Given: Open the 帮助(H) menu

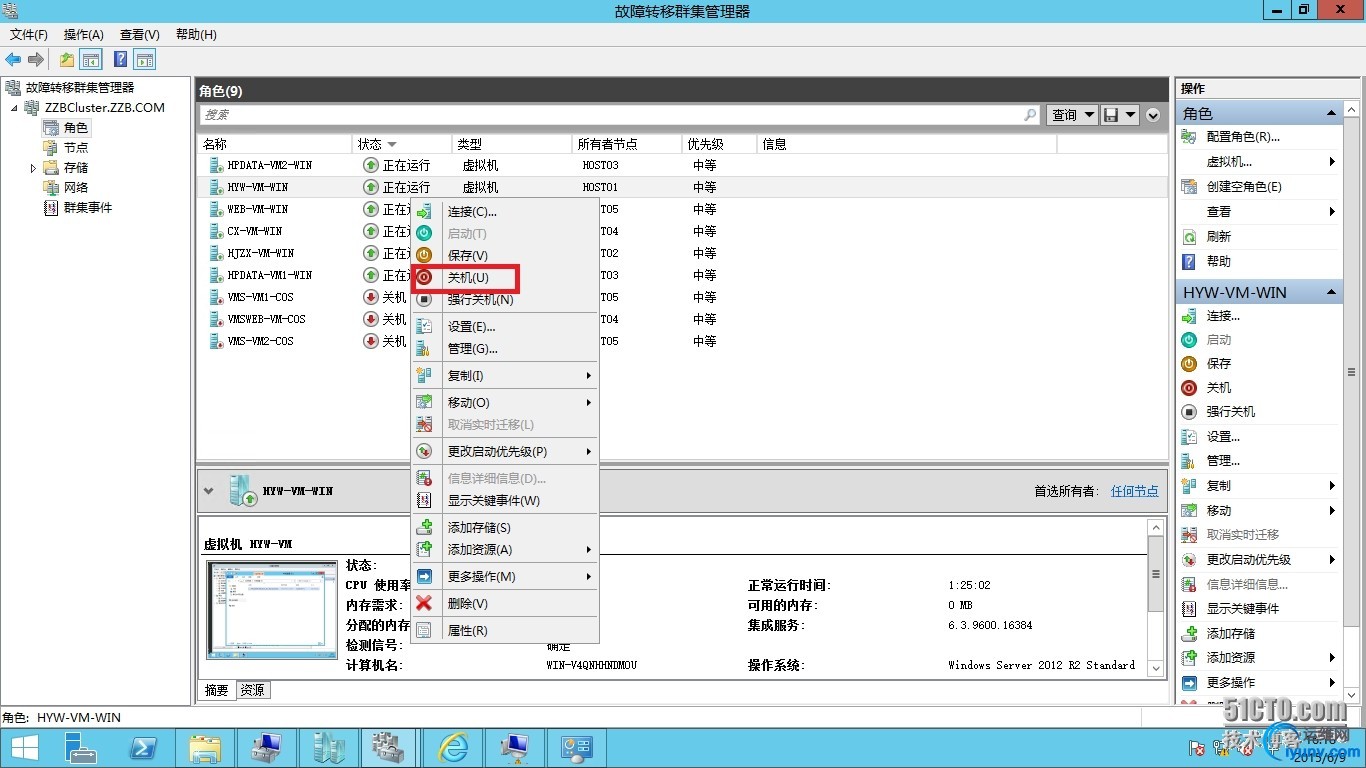Looking at the screenshot, I should pyautogui.click(x=196, y=35).
